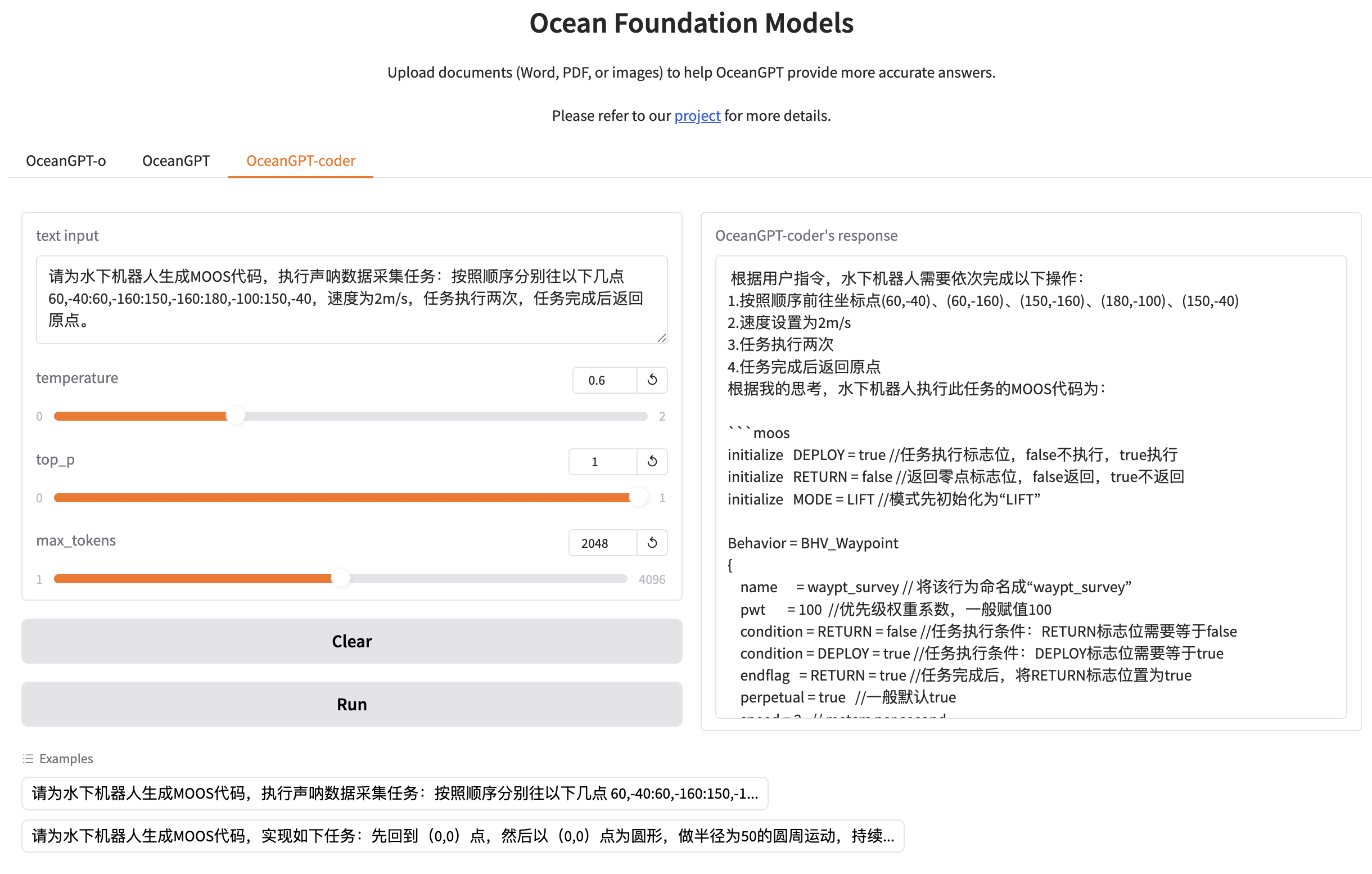This screenshot has width=1372, height=874.
Task: Click the temperature number field showing 0.6
Action: point(604,380)
